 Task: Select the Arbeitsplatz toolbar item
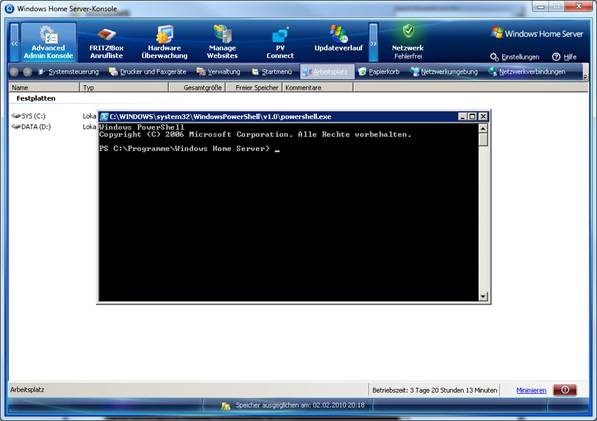327,72
